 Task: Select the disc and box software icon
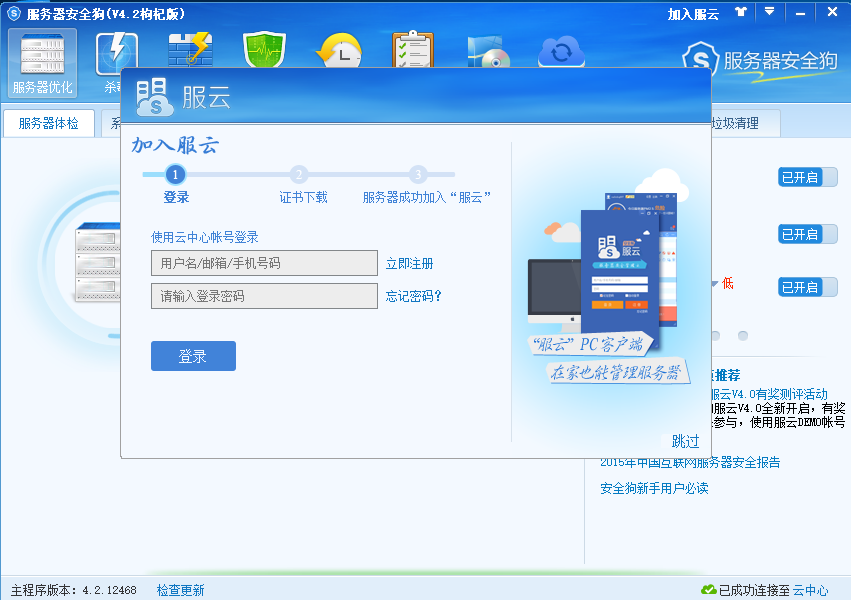click(488, 52)
